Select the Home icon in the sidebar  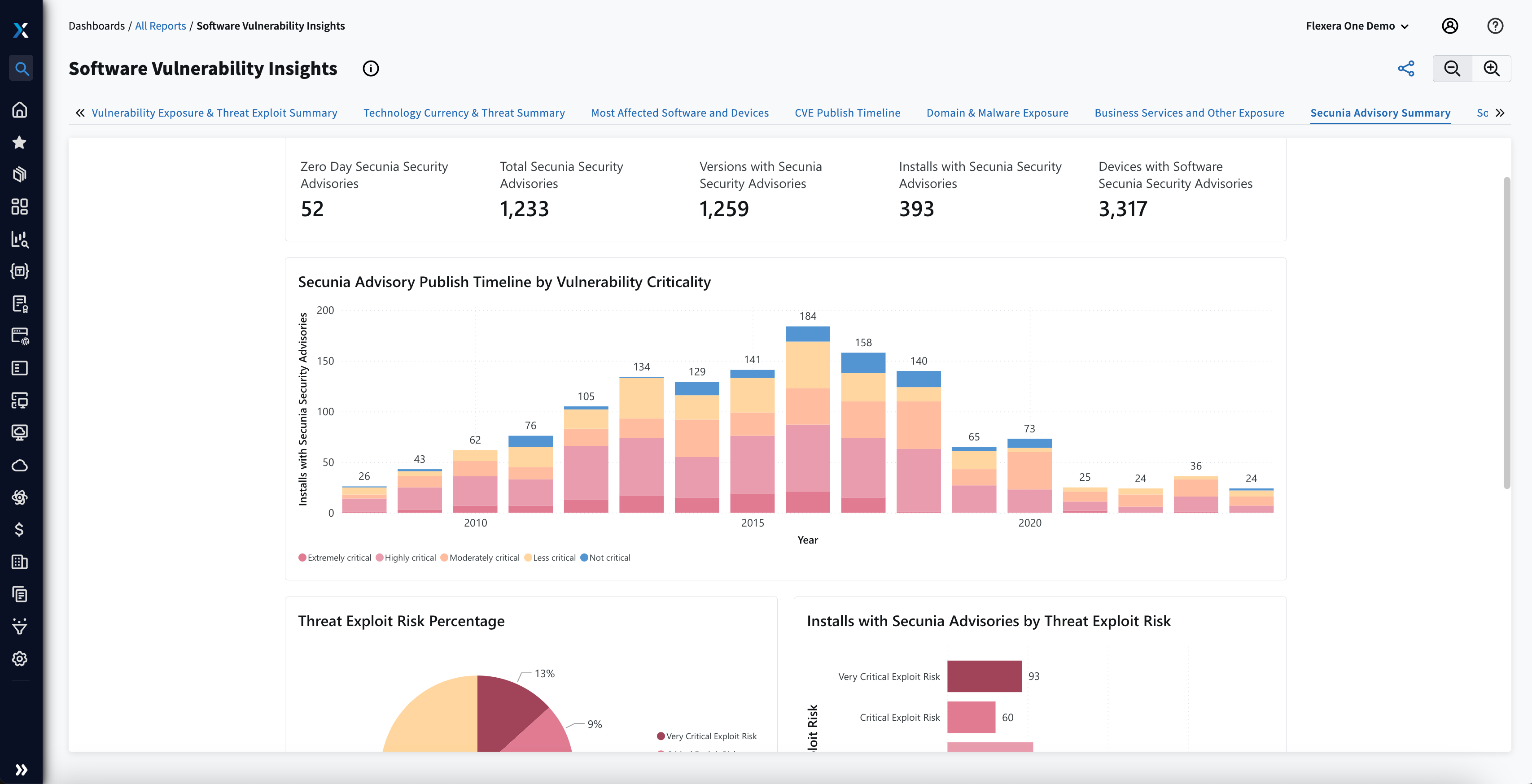[21, 109]
